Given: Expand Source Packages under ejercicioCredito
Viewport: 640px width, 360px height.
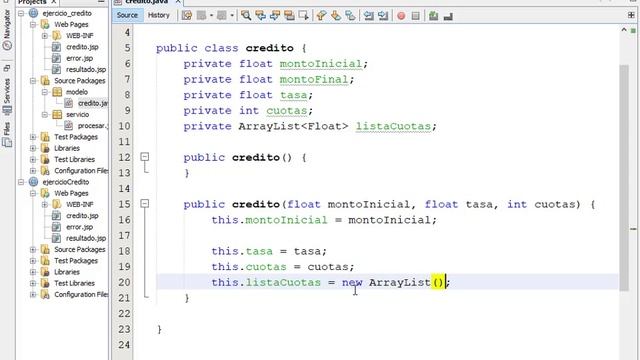Looking at the screenshot, I should tap(33, 249).
